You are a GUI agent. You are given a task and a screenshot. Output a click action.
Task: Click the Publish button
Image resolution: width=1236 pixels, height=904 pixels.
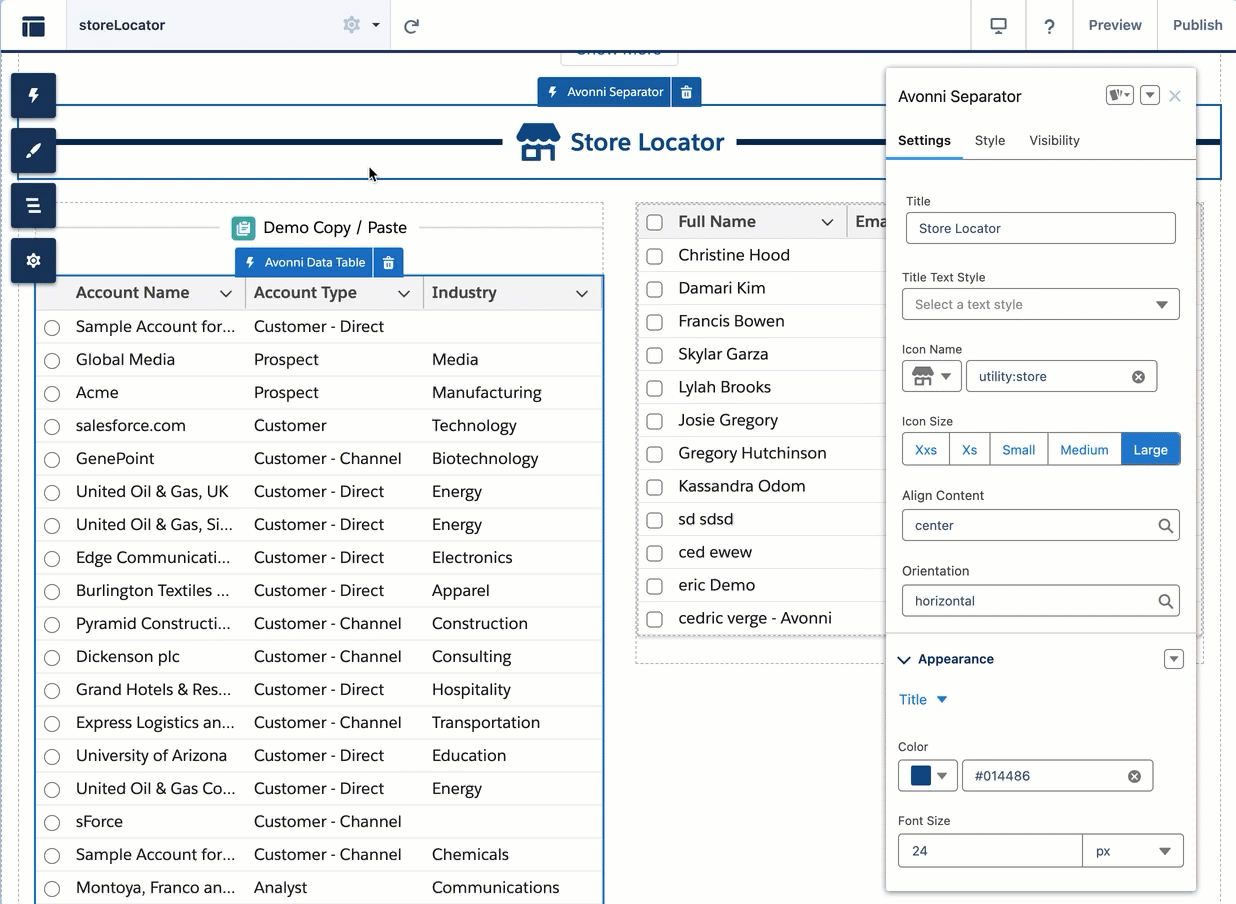pyautogui.click(x=1197, y=26)
